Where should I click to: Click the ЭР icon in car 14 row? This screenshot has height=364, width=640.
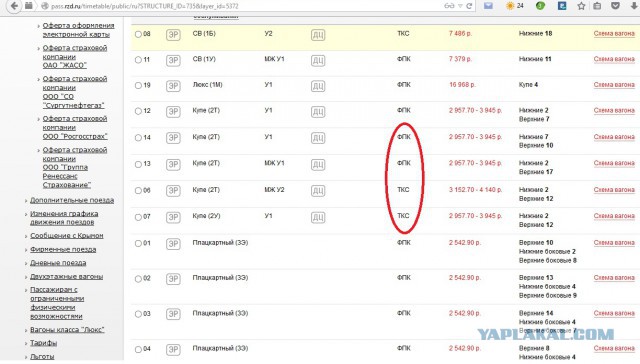click(x=173, y=138)
